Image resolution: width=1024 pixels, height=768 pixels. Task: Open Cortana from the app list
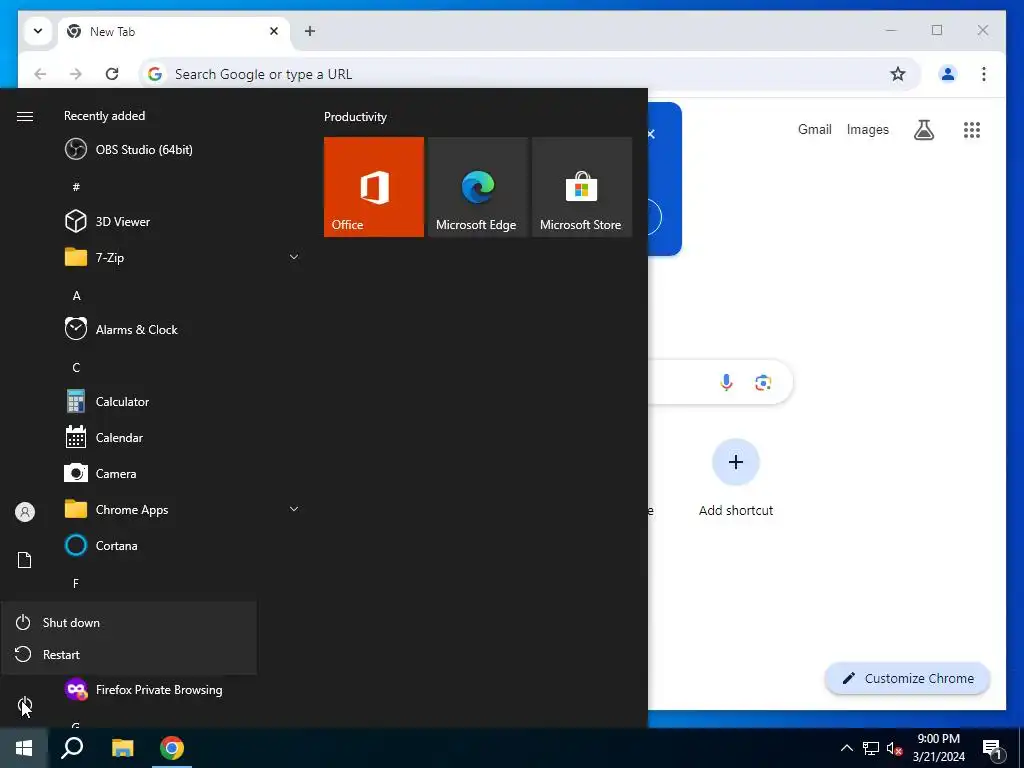click(x=182, y=545)
